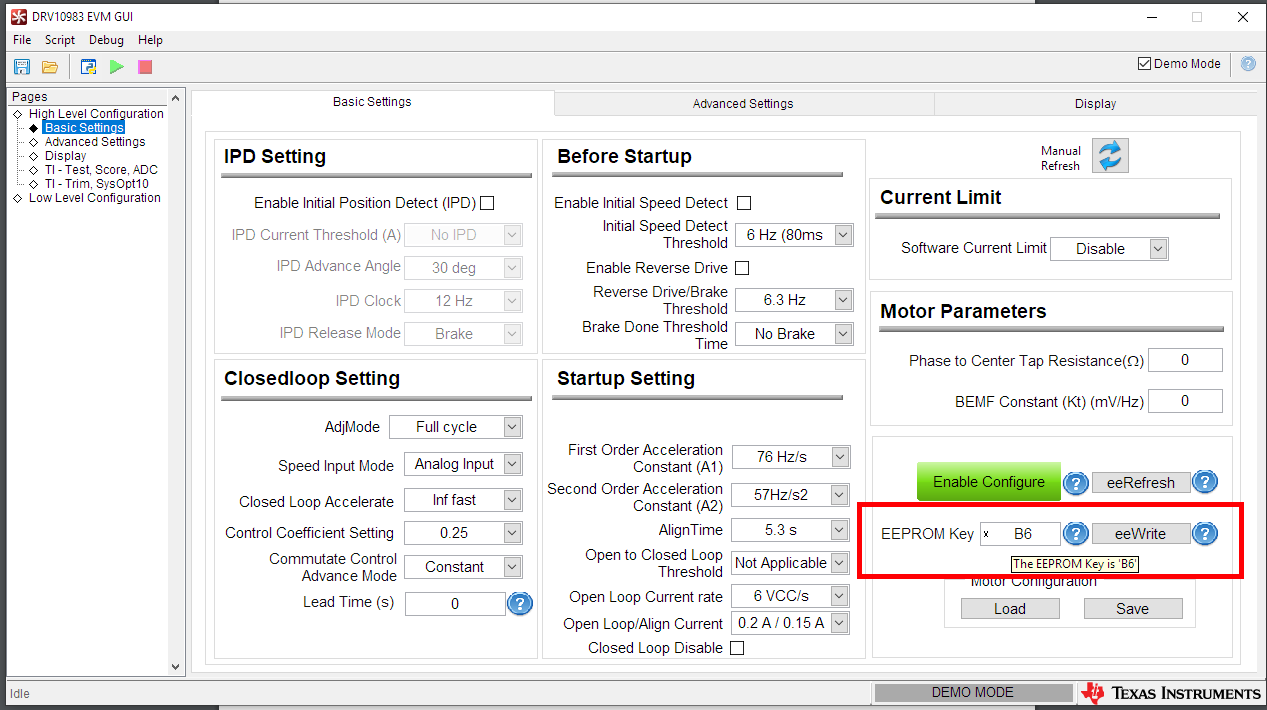Click the help icon beside Demo Mode
Screen dimensions: 1267x710
coord(1248,63)
